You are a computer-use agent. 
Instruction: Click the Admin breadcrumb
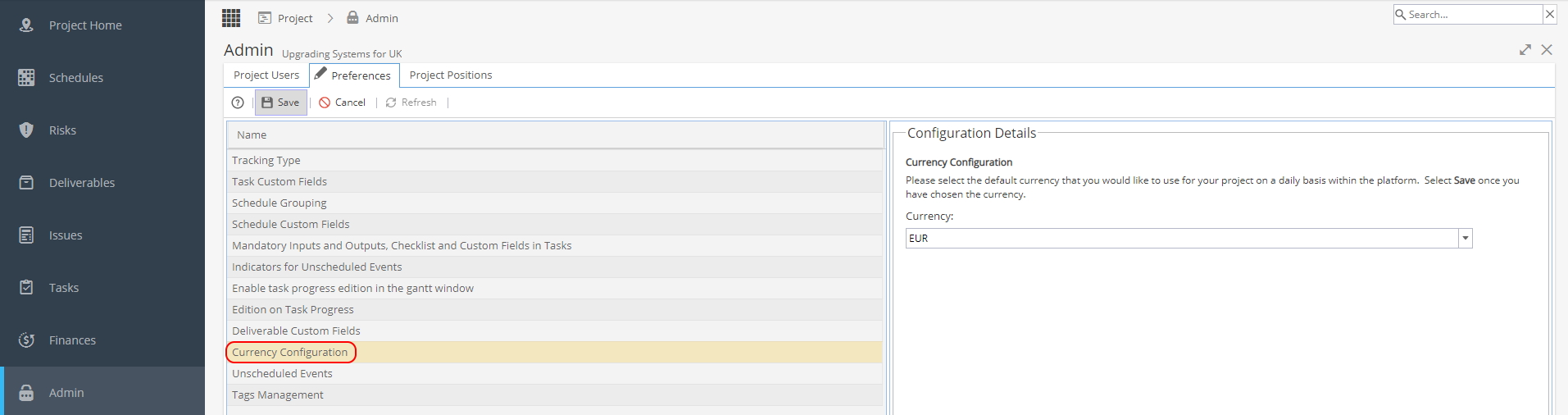tap(372, 18)
